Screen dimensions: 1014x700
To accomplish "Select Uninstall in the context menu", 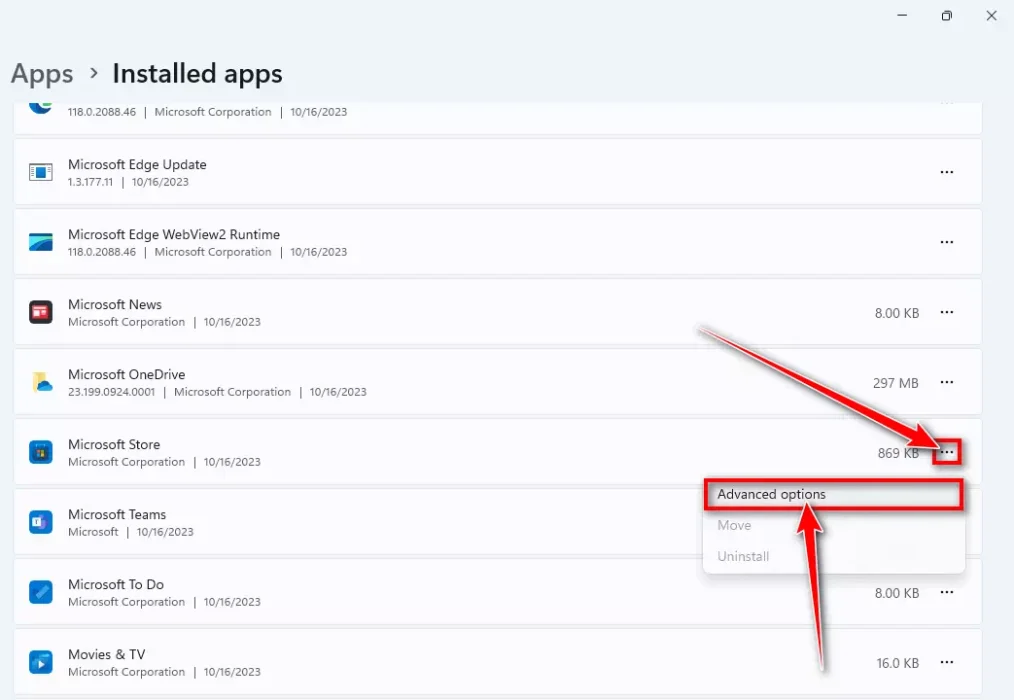I will (x=834, y=556).
